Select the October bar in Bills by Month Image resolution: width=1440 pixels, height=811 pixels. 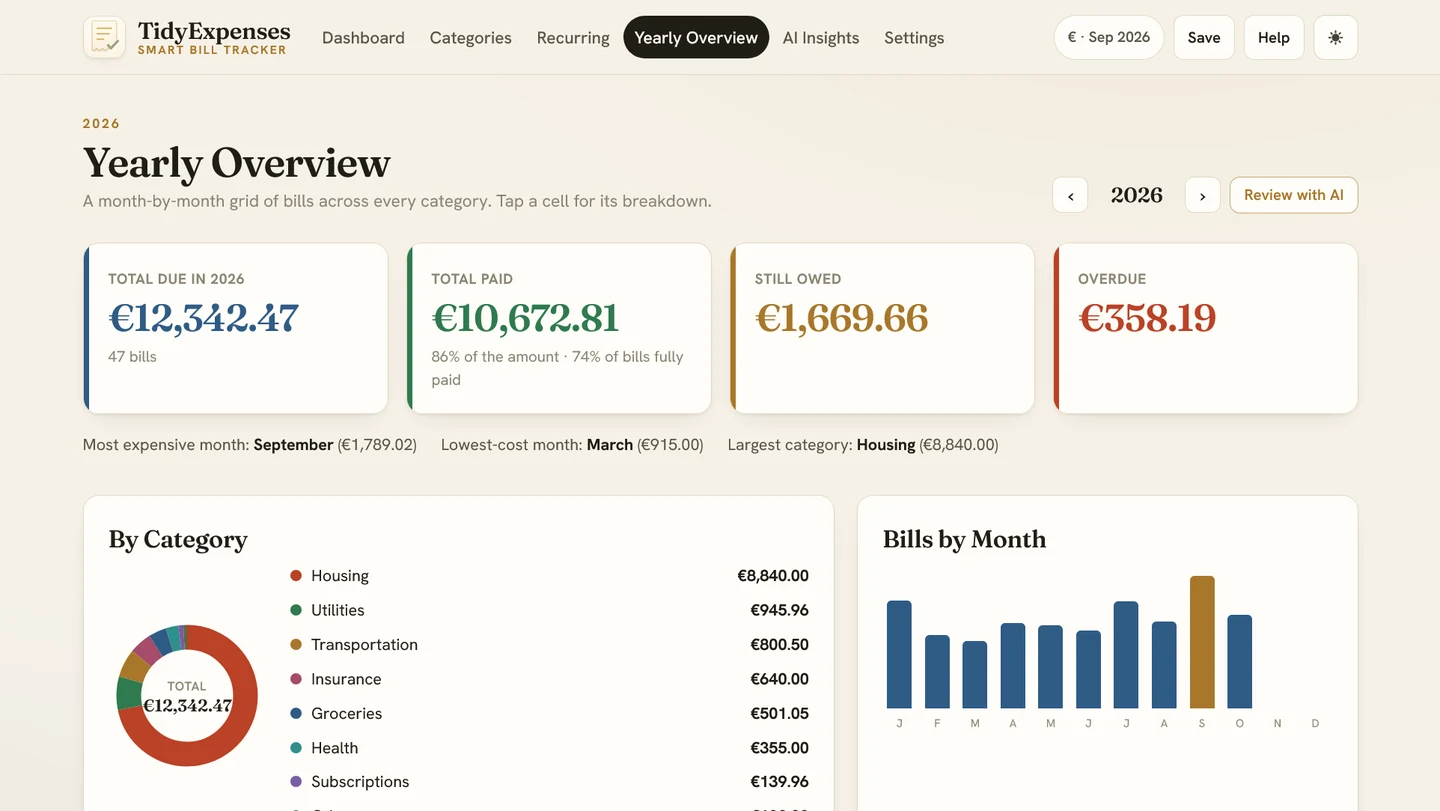tap(1240, 661)
